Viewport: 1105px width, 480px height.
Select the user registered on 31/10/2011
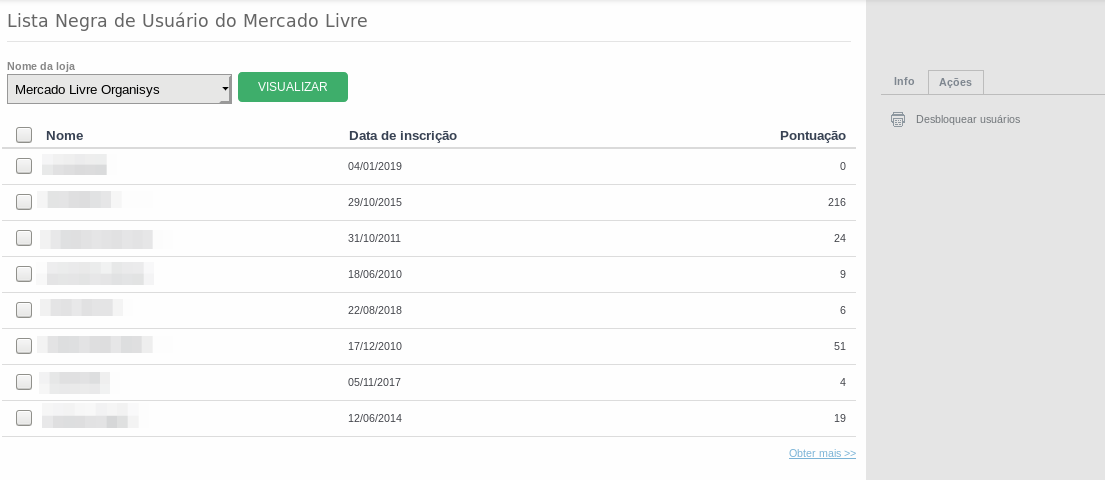click(24, 238)
